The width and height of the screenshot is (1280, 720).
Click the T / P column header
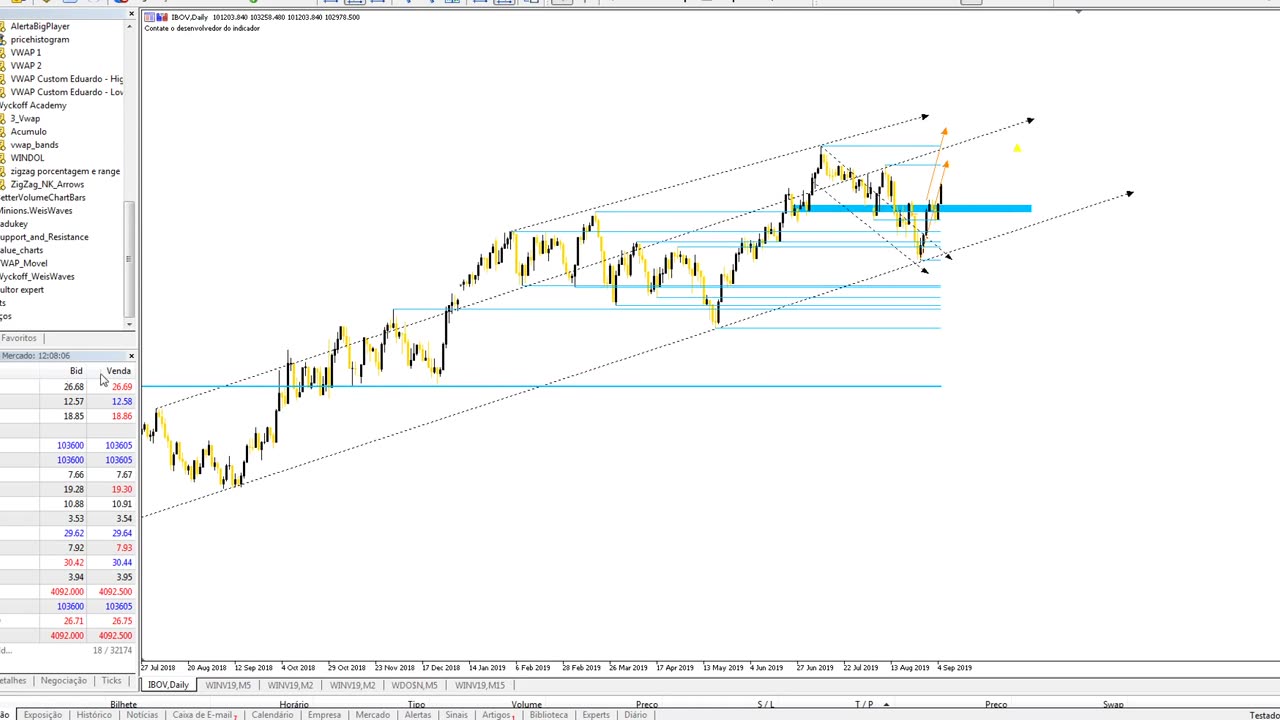coord(864,704)
